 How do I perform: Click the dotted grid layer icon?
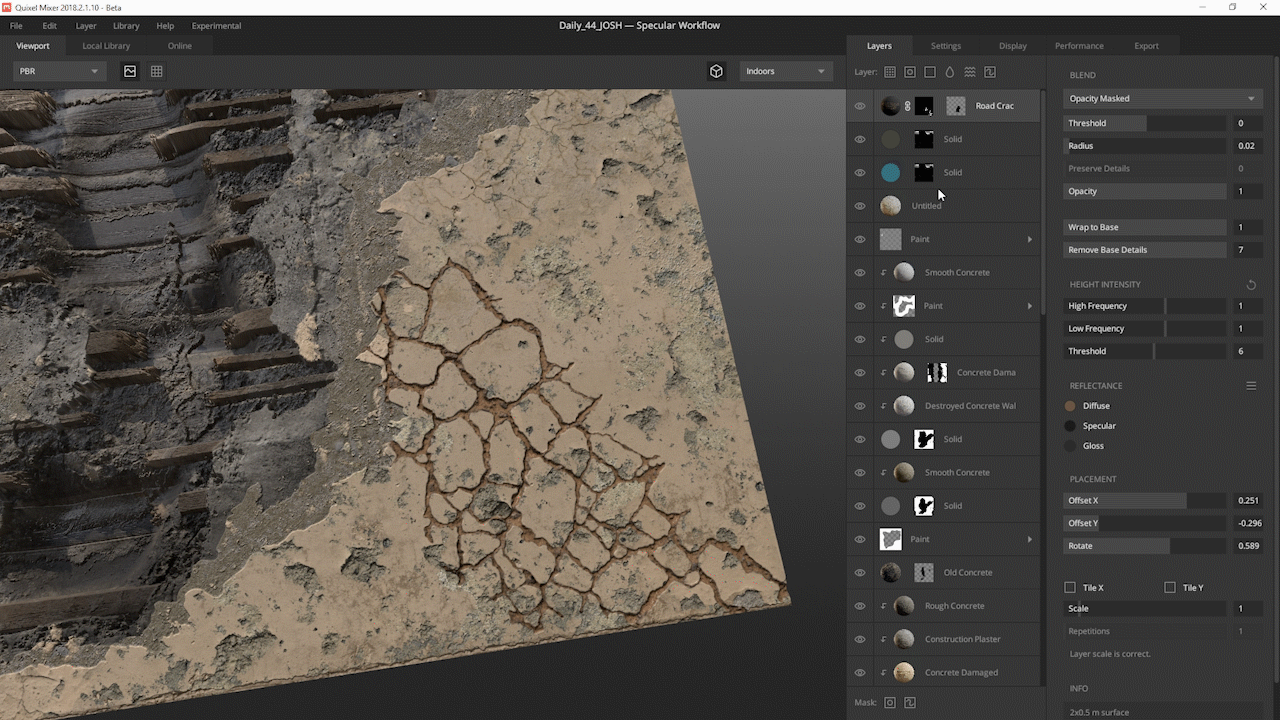click(889, 72)
